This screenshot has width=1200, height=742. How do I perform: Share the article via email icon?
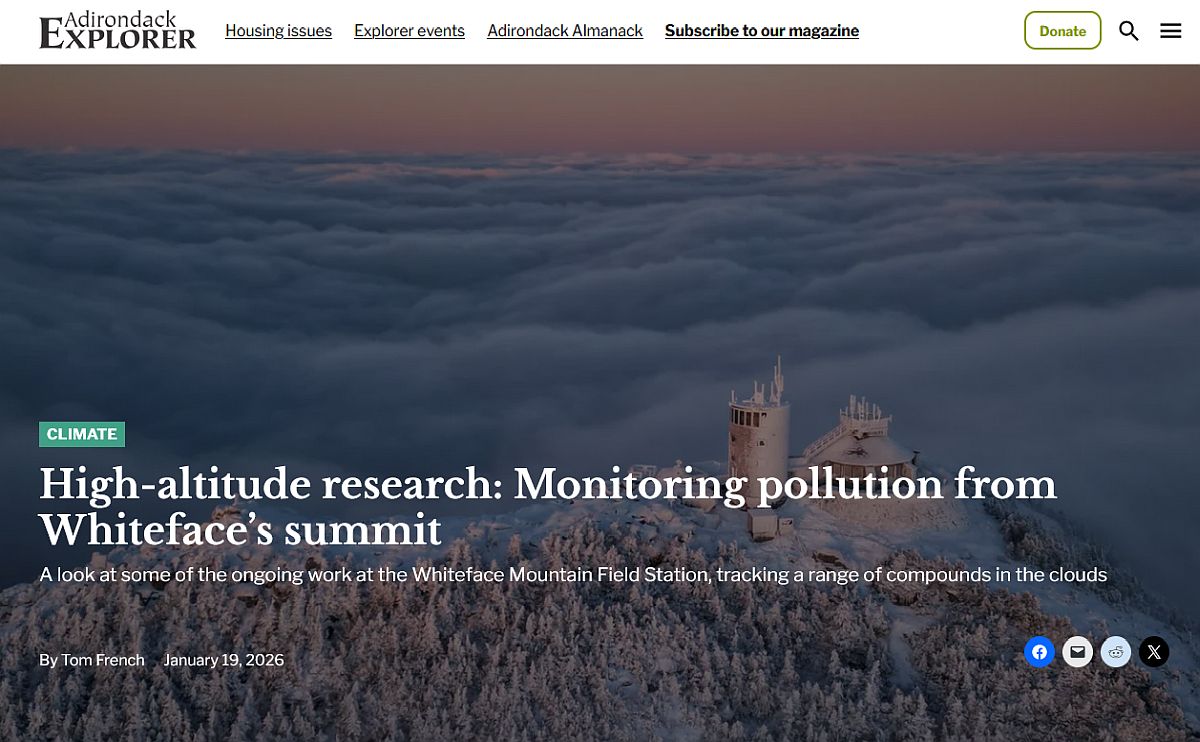coord(1077,653)
